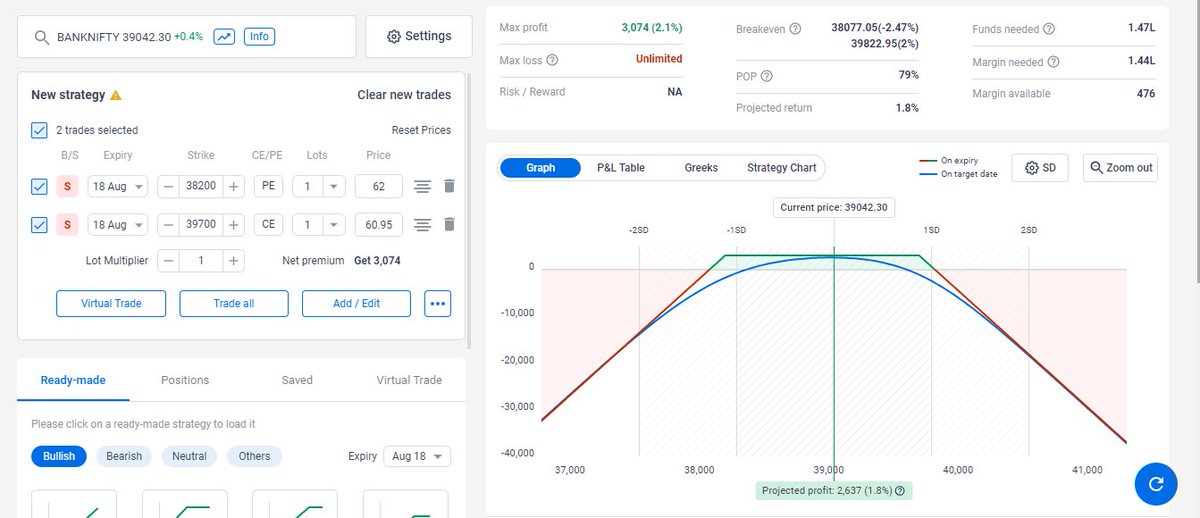
Task: Toggle PE option type on first trade
Action: click(x=268, y=186)
